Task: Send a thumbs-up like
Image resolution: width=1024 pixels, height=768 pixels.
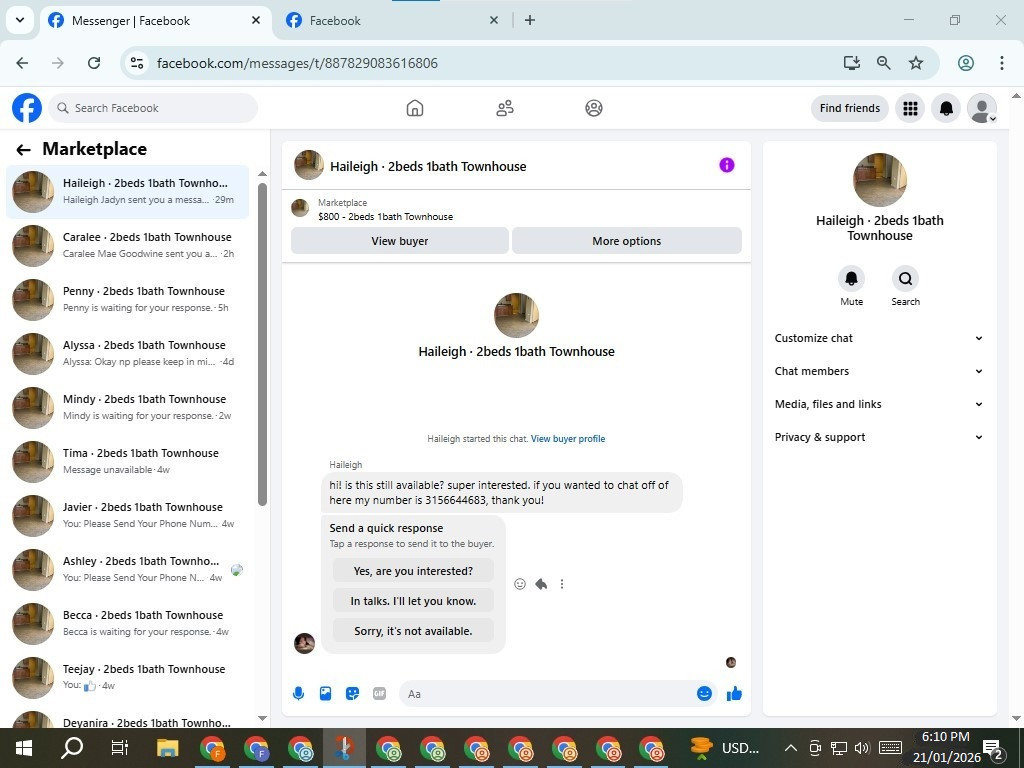Action: [x=734, y=694]
